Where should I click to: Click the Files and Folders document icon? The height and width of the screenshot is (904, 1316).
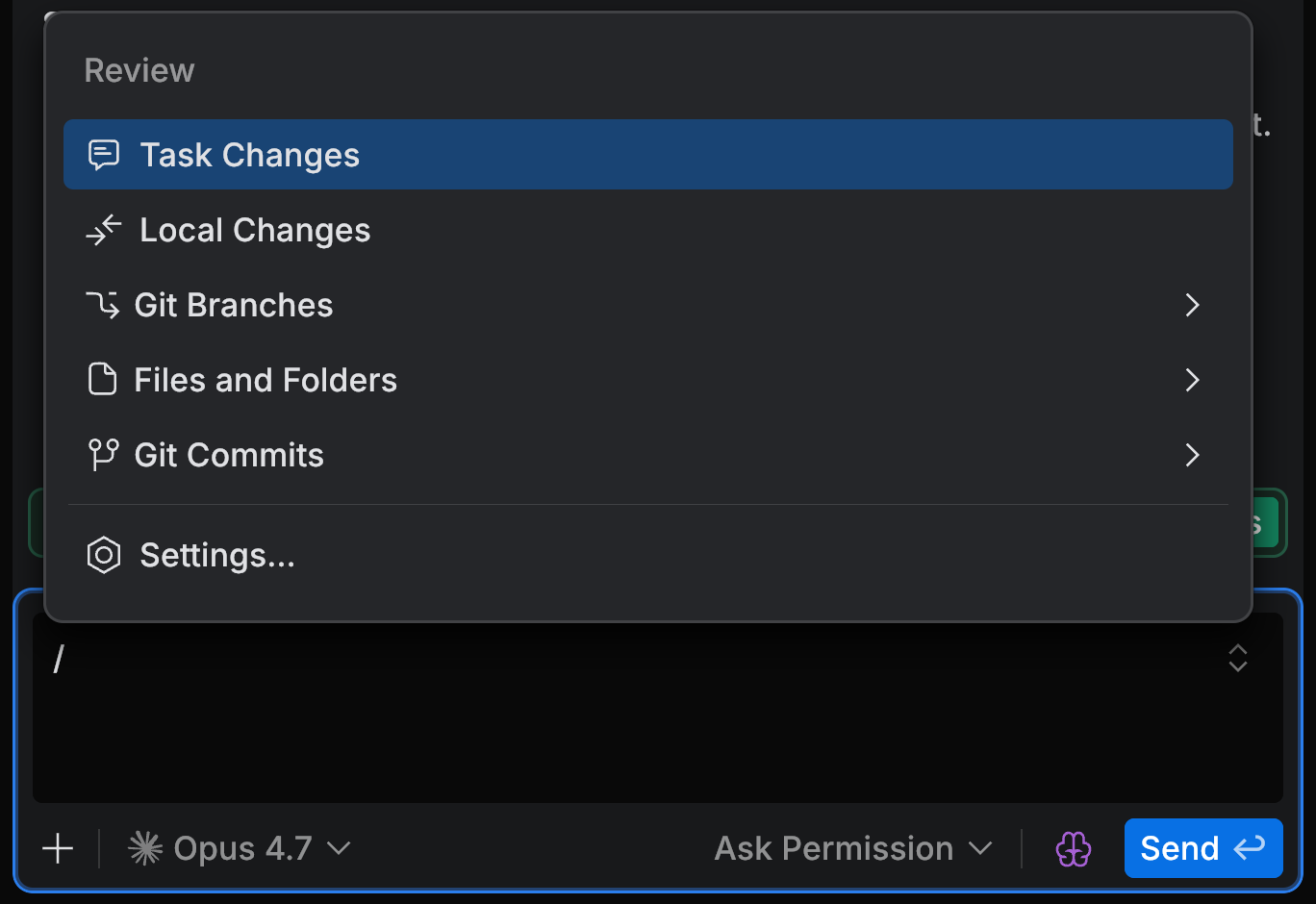[x=103, y=380]
